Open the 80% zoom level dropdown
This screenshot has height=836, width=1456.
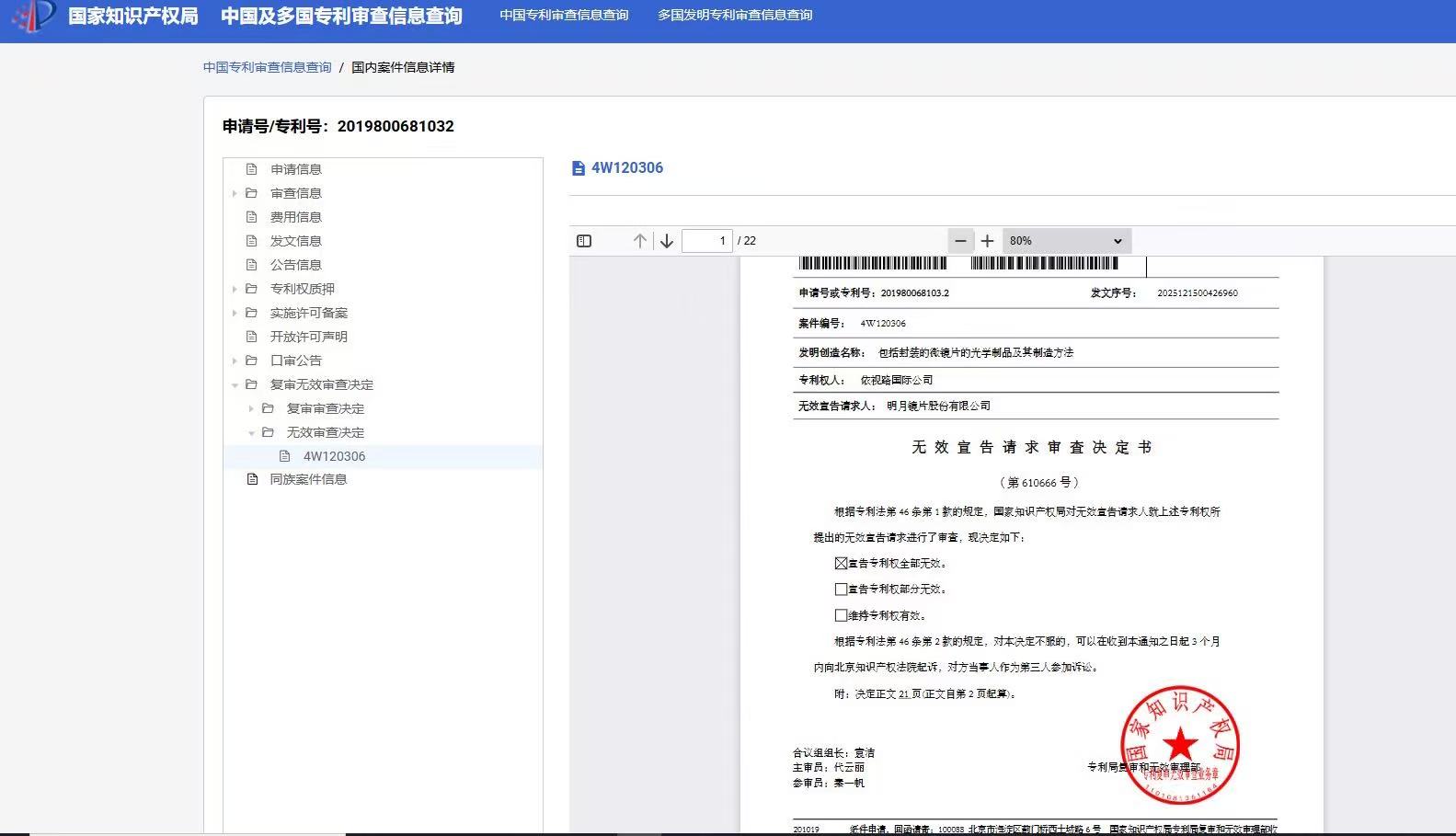(x=1066, y=241)
